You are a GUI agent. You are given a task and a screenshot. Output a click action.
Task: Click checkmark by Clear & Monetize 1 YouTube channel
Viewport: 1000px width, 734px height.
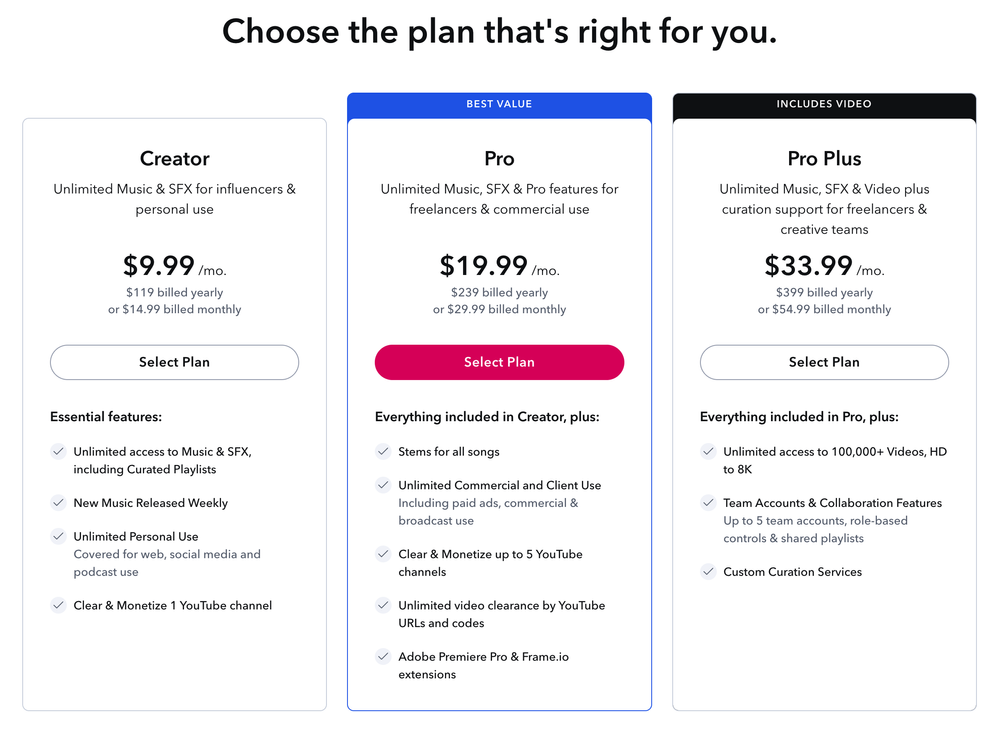58,605
